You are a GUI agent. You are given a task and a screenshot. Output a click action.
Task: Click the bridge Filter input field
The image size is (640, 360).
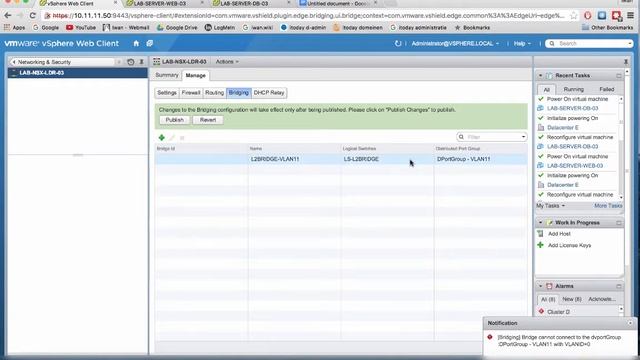click(x=493, y=137)
